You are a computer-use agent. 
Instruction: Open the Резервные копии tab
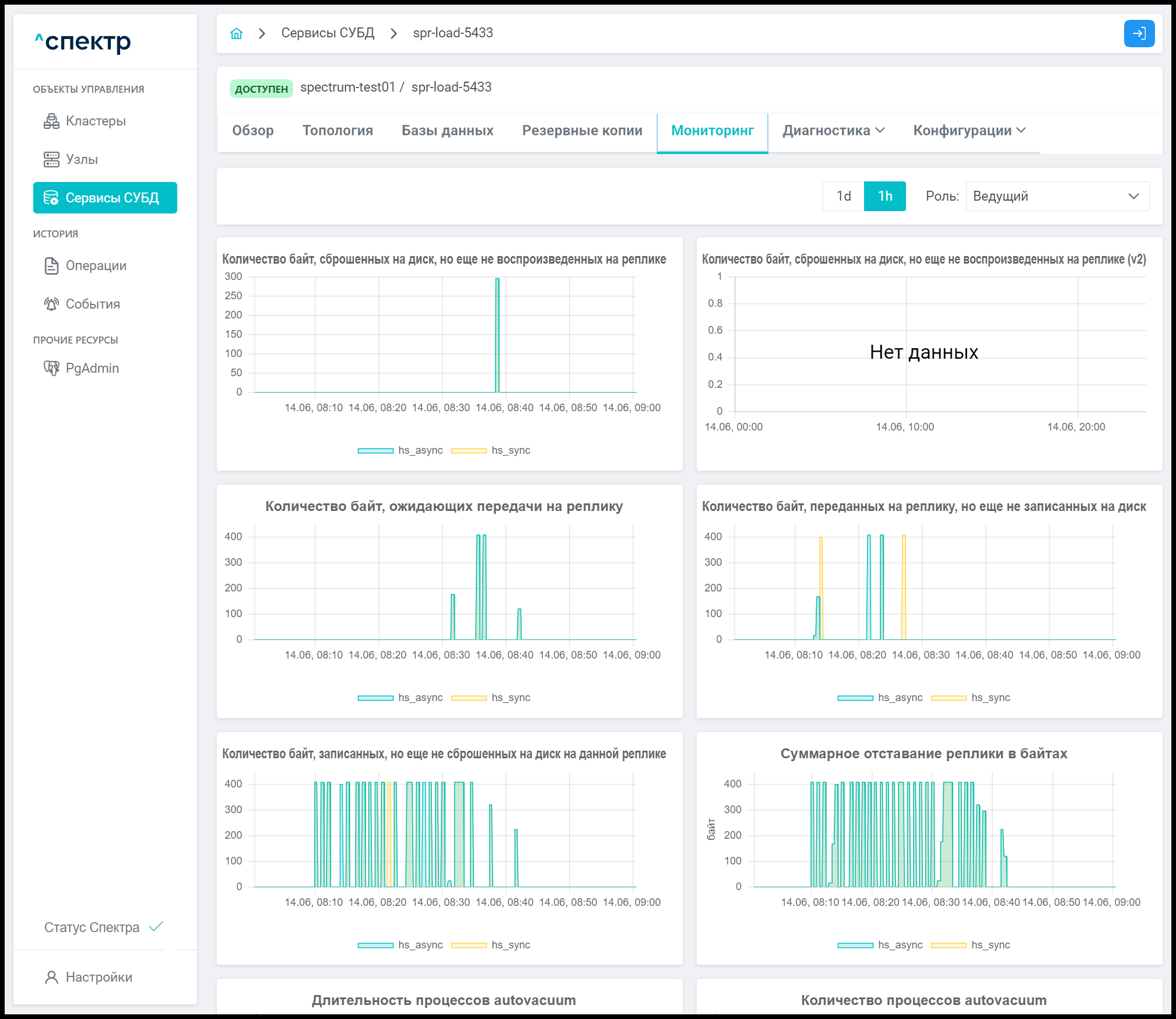582,131
